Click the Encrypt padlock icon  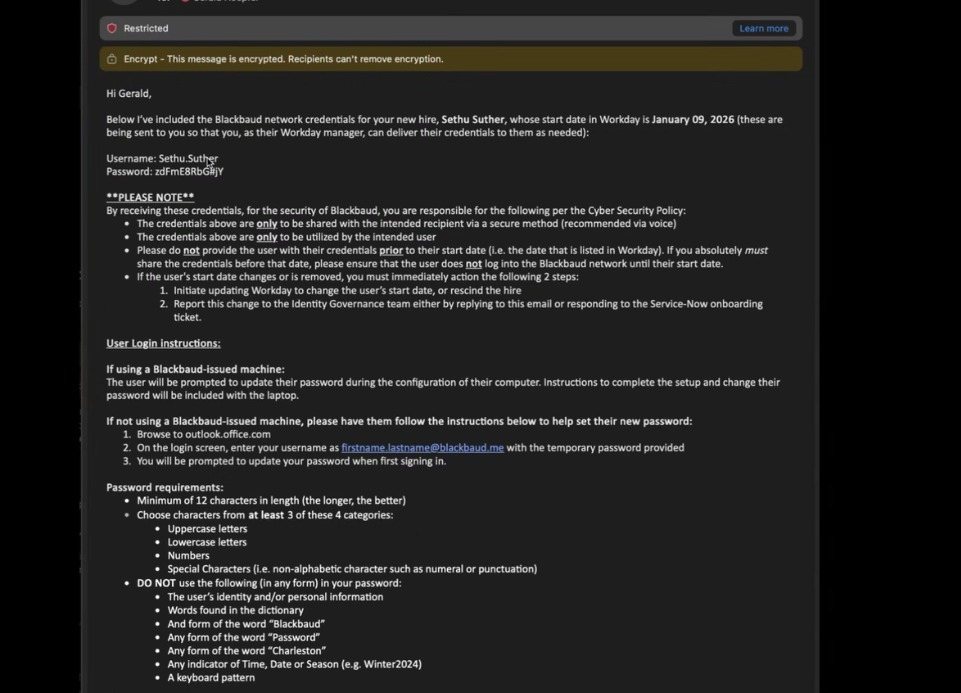tap(112, 59)
